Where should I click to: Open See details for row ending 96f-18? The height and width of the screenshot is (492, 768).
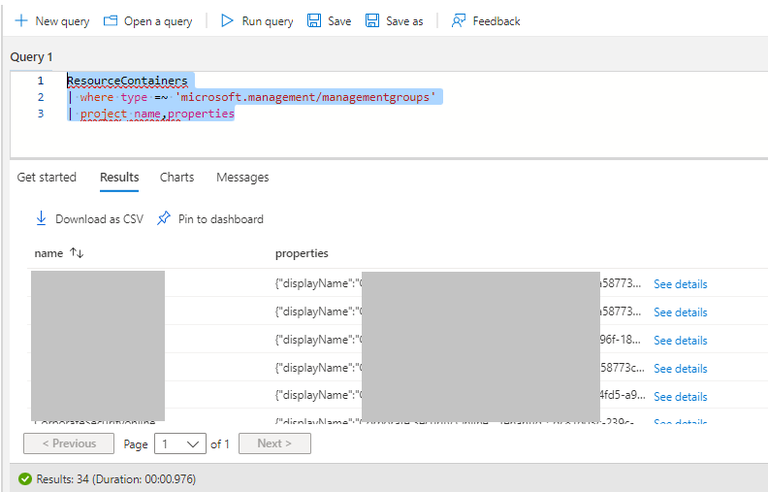tap(680, 340)
